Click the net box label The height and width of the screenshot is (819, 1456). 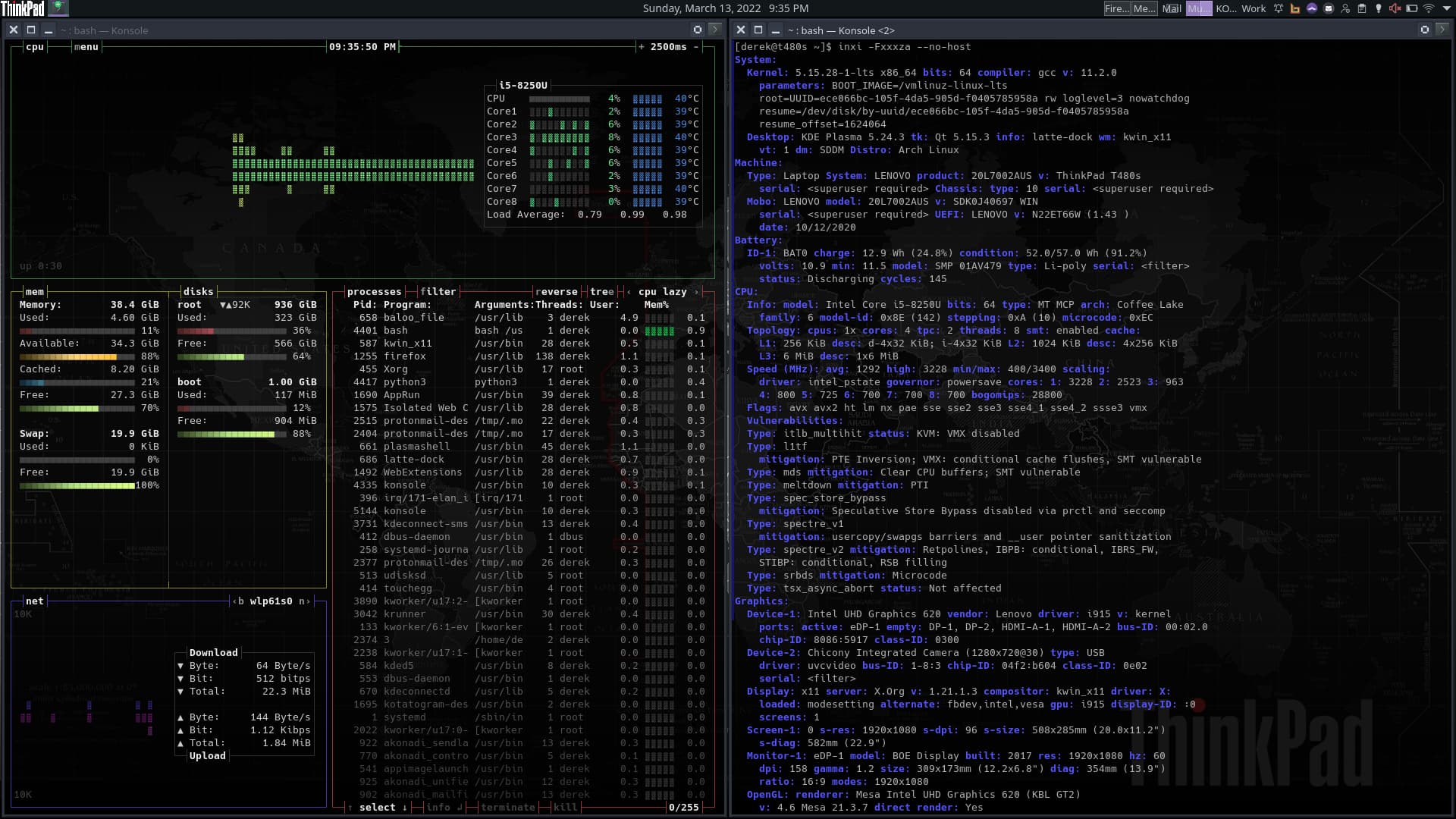tap(35, 601)
